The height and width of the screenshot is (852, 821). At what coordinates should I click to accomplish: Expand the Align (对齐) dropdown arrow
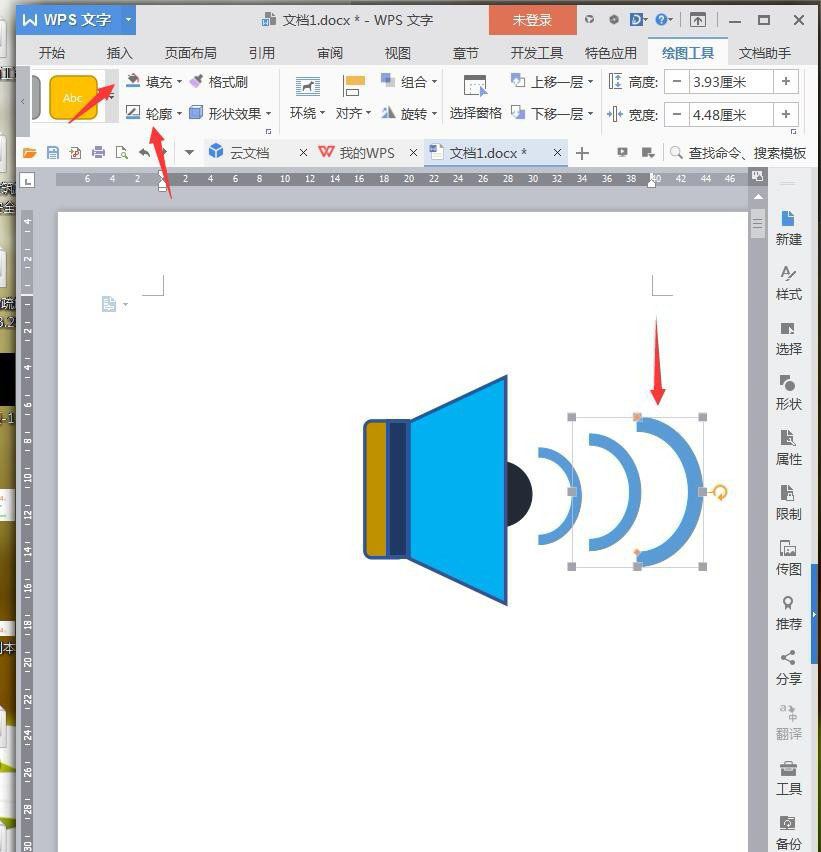[x=368, y=113]
